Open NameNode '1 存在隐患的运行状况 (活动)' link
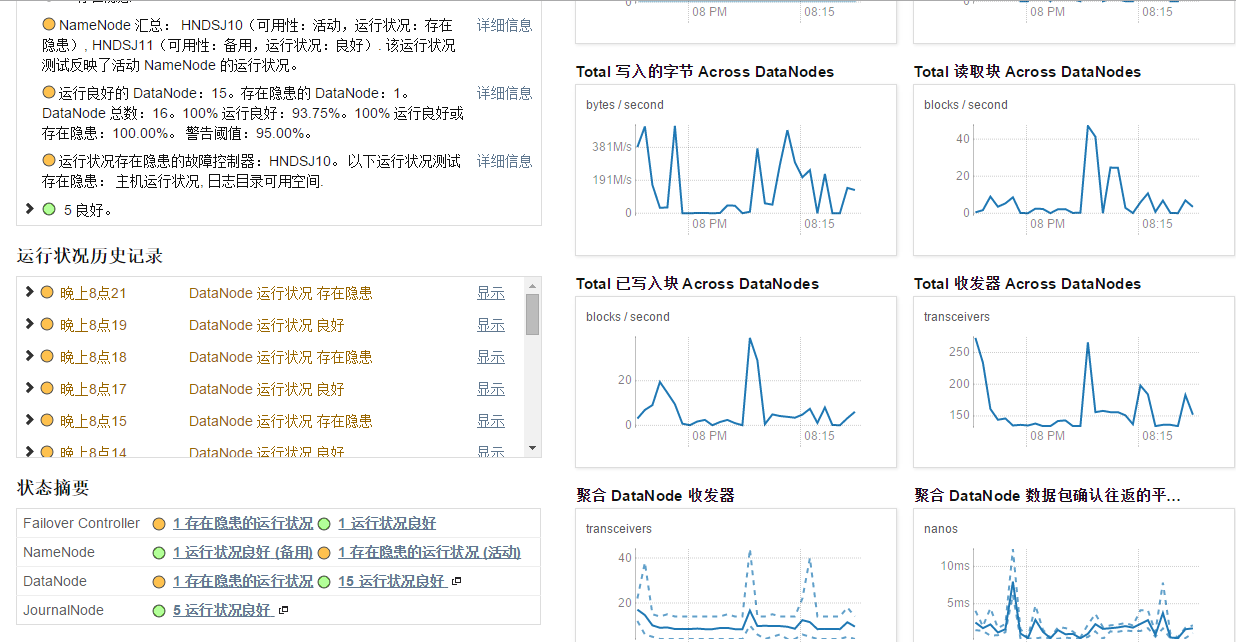The height and width of the screenshot is (642, 1236). 429,552
